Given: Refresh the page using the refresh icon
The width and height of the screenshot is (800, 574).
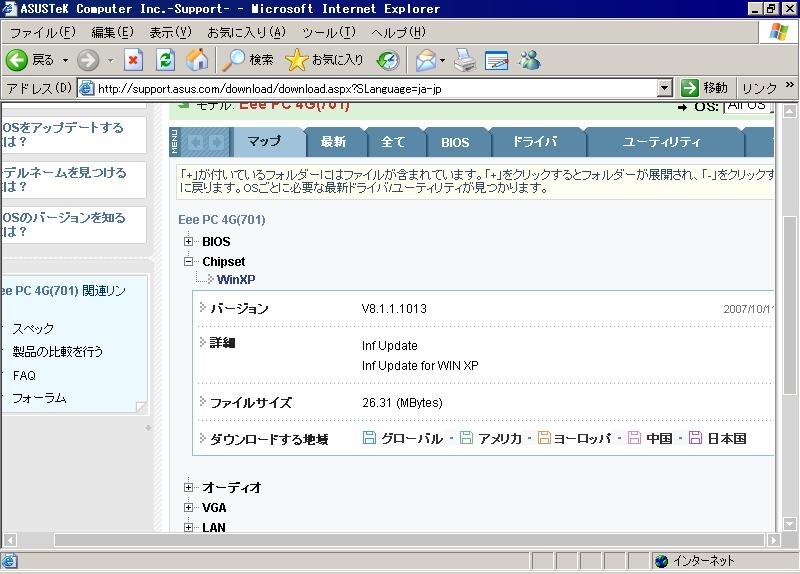Looking at the screenshot, I should pyautogui.click(x=165, y=60).
